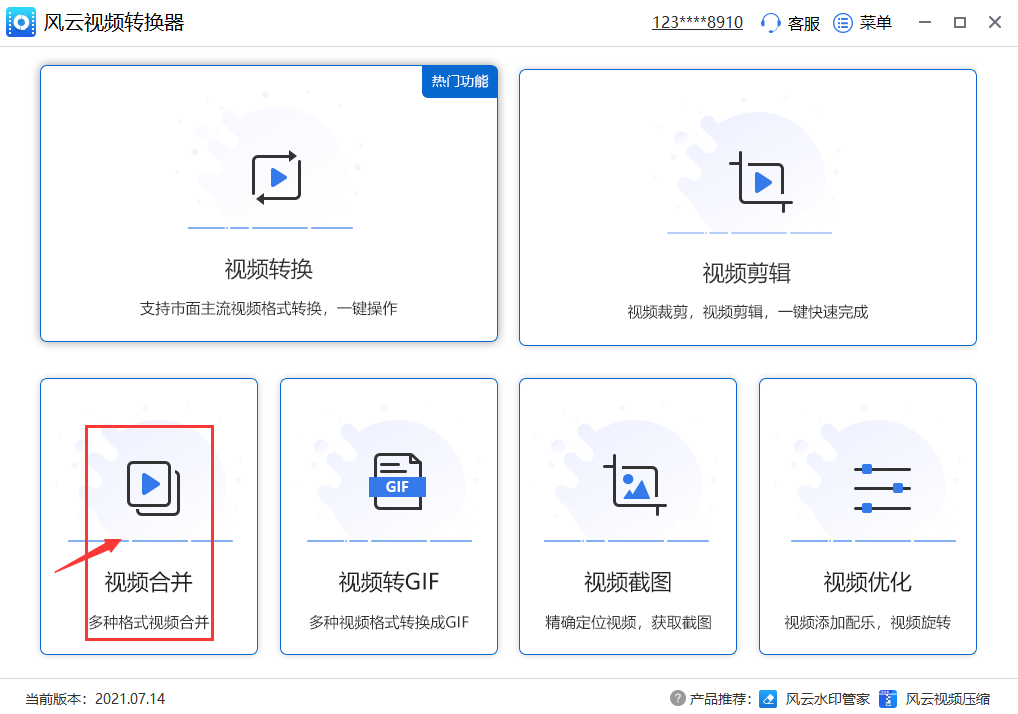Maximize the converter window
This screenshot has width=1018, height=714.
(x=960, y=23)
